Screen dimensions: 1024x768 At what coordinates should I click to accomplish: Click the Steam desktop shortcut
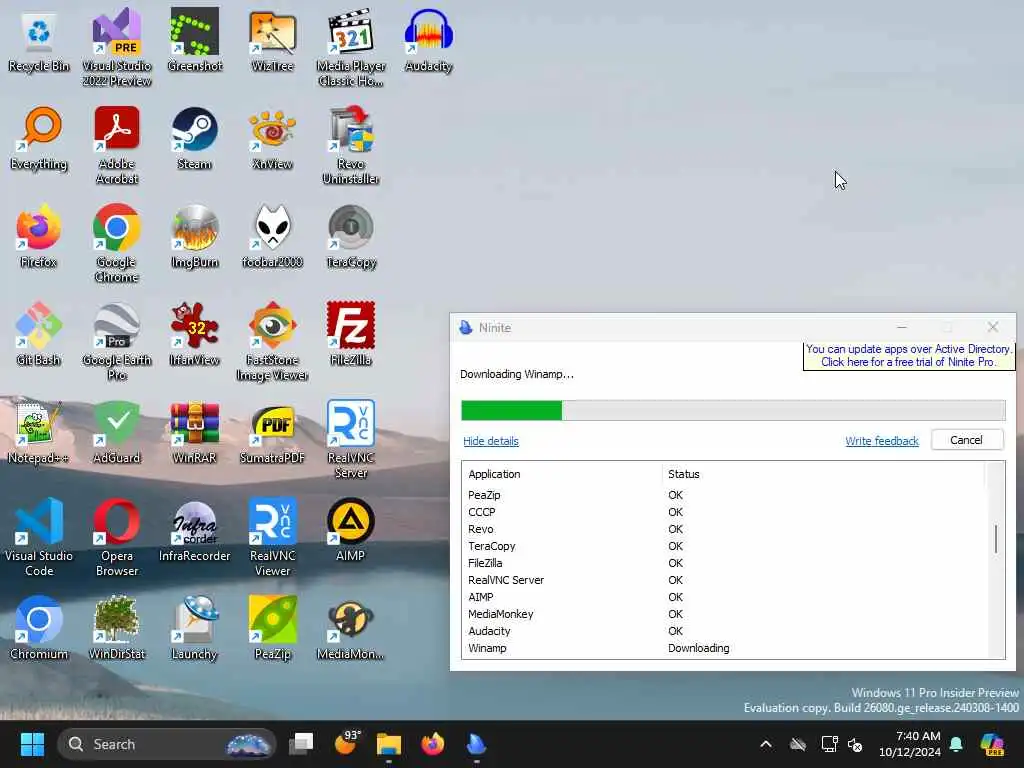coord(195,139)
